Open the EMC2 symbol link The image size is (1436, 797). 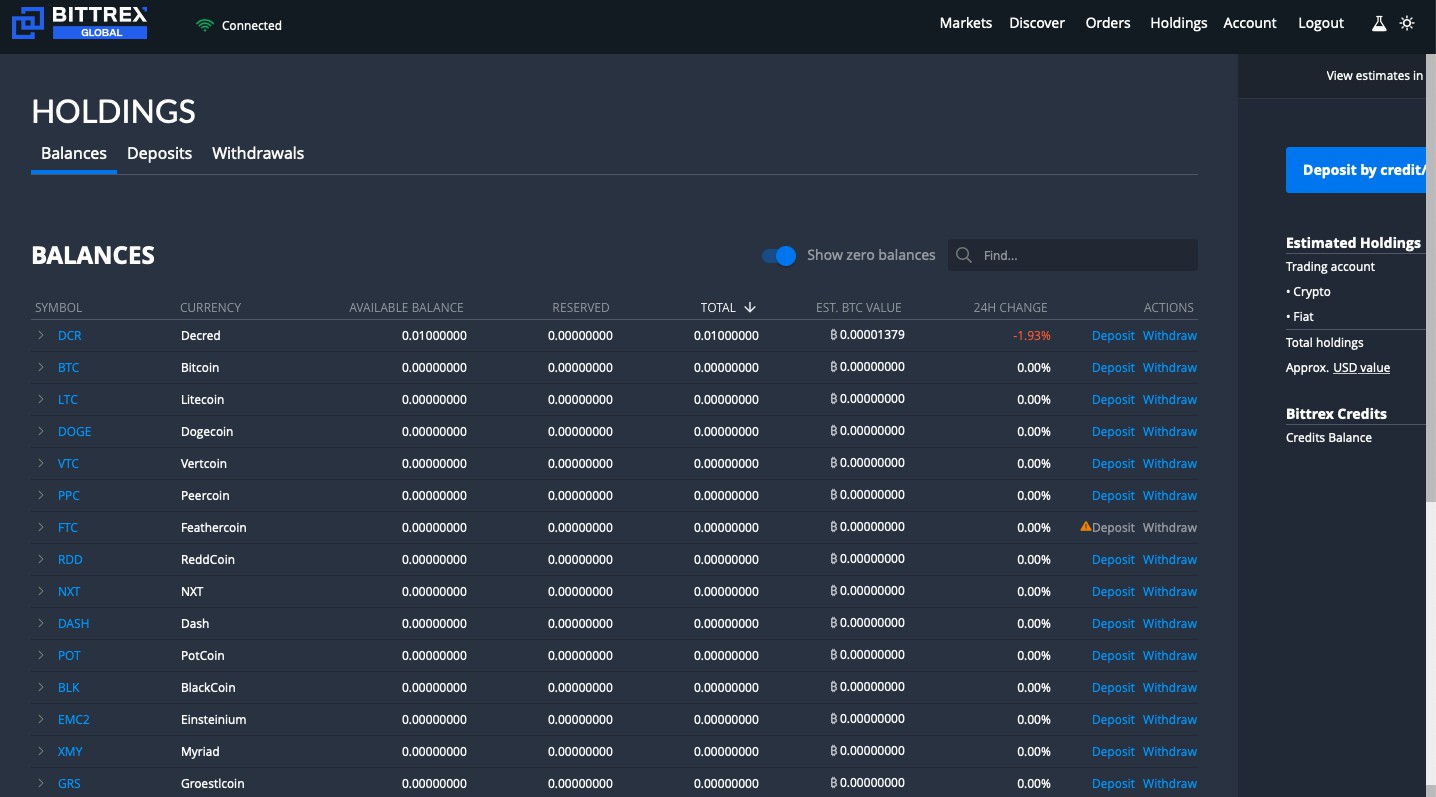(74, 719)
